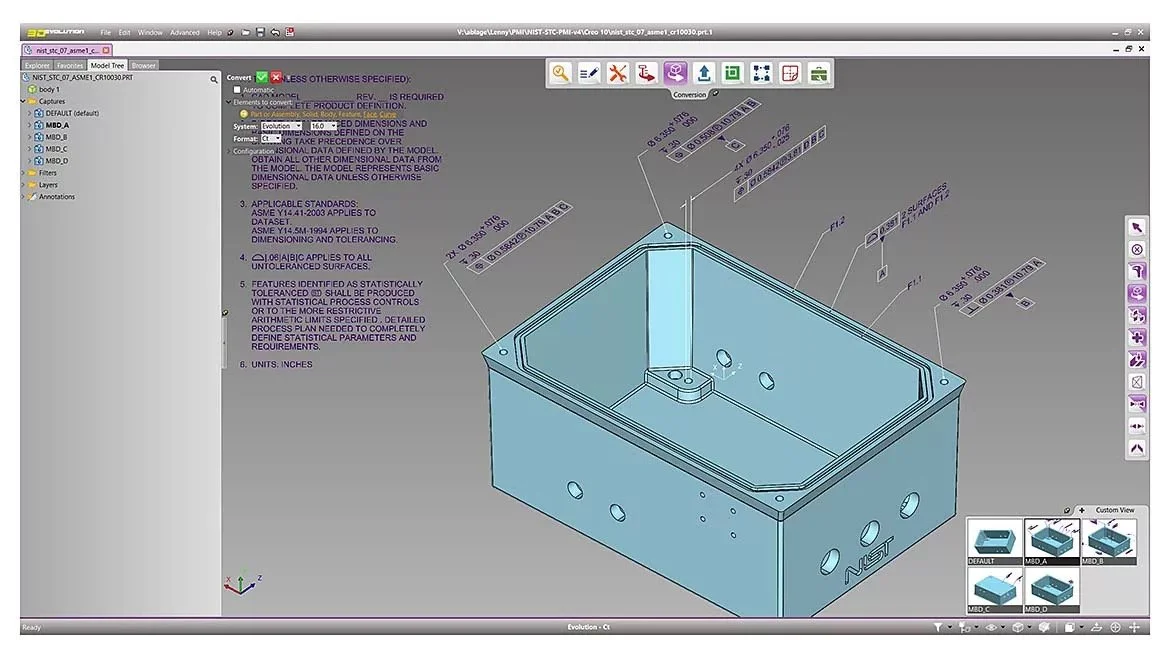Enable the Automatic checkbox in Convert panel
Screen dimensions: 1170x658
click(x=237, y=89)
